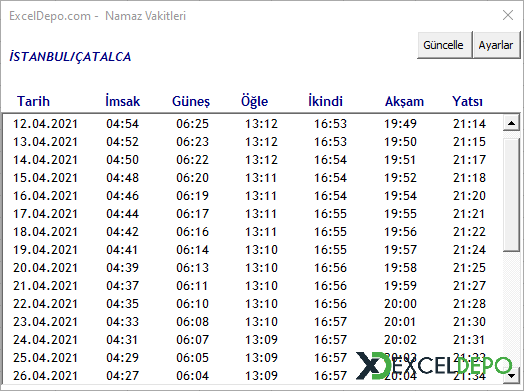Click the Öğle column header
This screenshot has height=391, width=524.
[x=255, y=101]
